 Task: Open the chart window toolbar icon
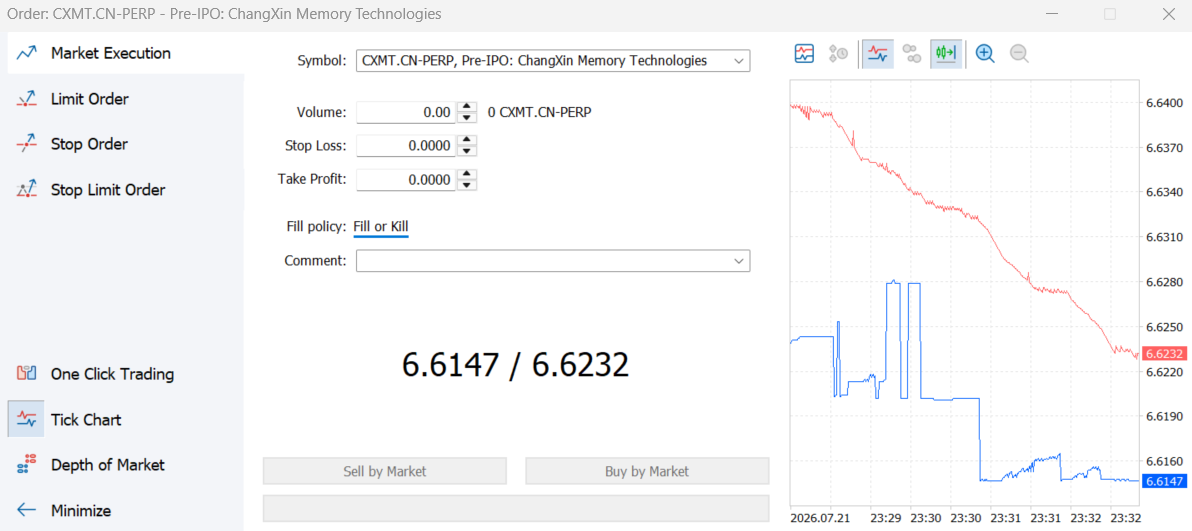tap(804, 53)
